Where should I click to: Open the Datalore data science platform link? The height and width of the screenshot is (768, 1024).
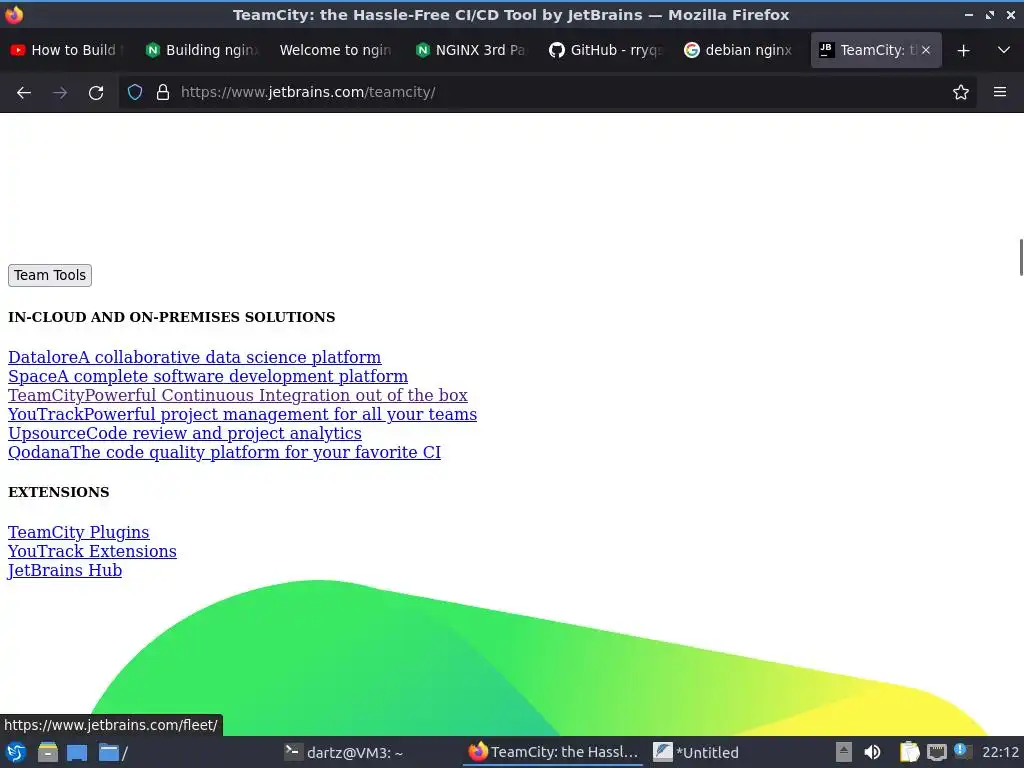(x=195, y=357)
